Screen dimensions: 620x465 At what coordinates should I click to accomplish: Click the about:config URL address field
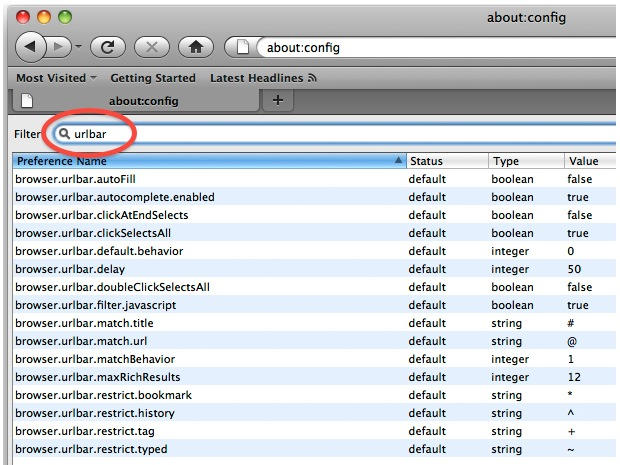(x=430, y=47)
